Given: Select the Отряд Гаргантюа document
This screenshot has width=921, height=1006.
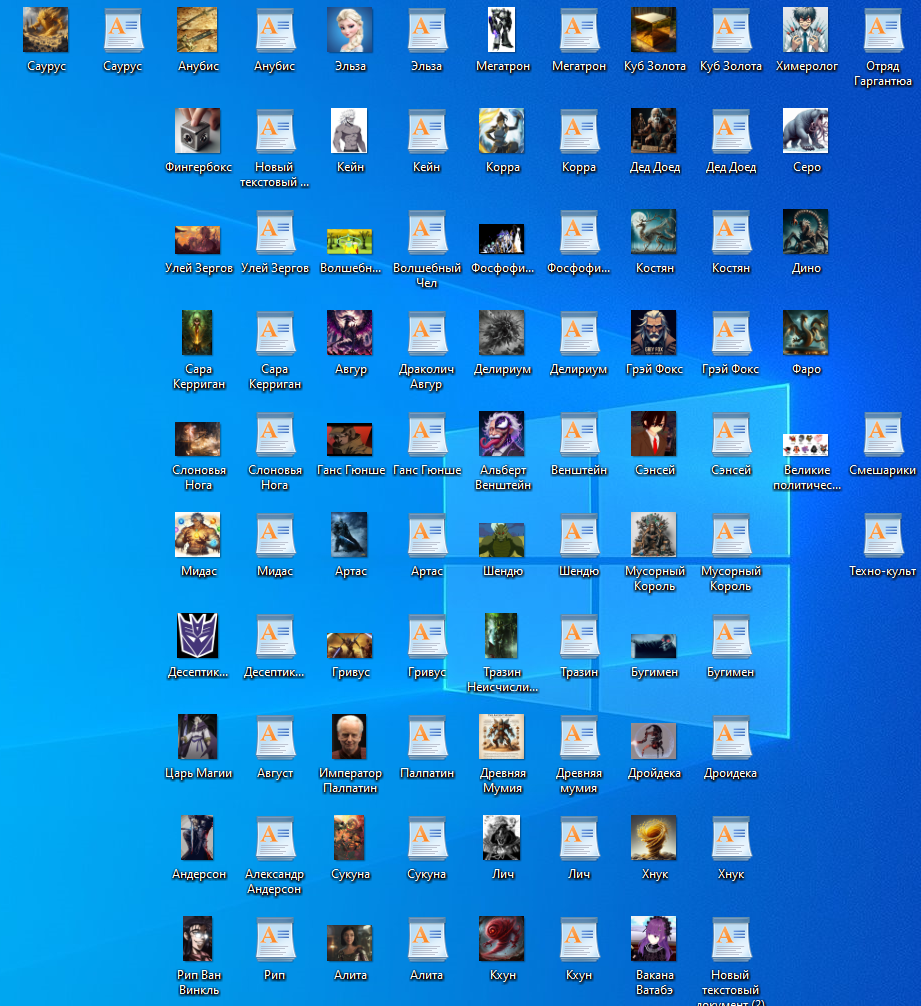Looking at the screenshot, I should click(883, 30).
